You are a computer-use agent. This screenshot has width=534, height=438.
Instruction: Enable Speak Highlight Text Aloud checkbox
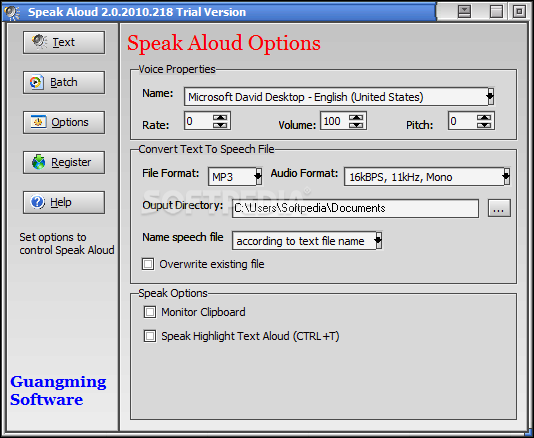coord(150,336)
